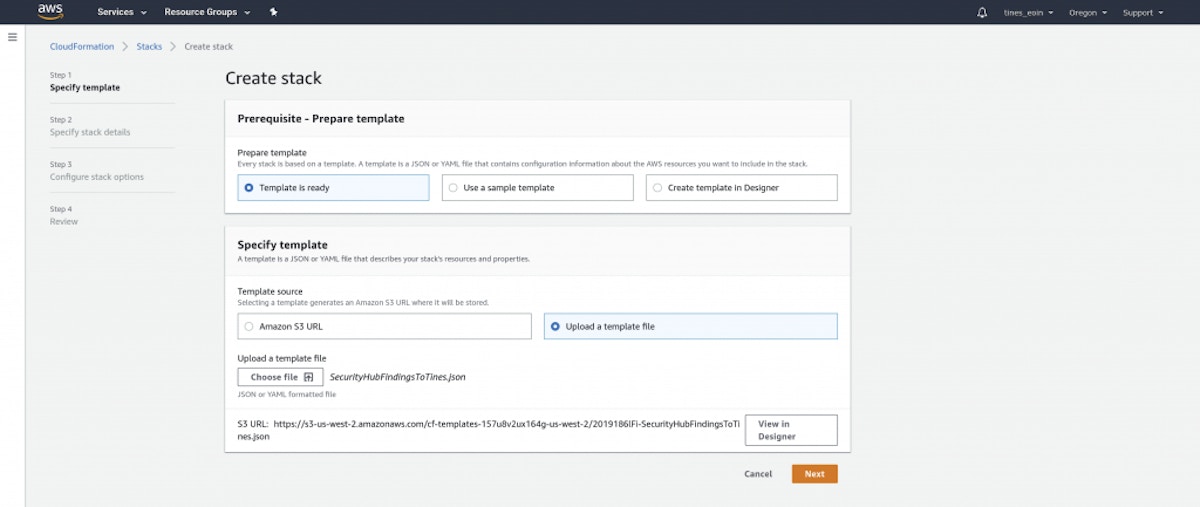Click the pin shortcuts icon
This screenshot has height=507, width=1200.
pyautogui.click(x=274, y=13)
